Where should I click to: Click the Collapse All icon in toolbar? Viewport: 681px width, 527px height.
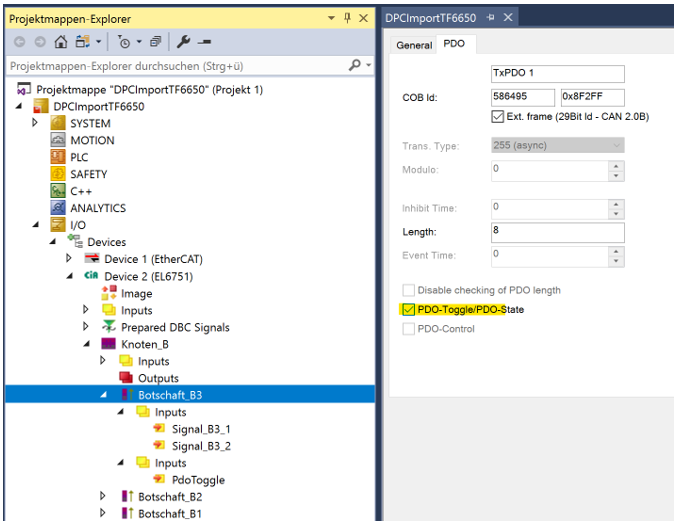pos(155,42)
